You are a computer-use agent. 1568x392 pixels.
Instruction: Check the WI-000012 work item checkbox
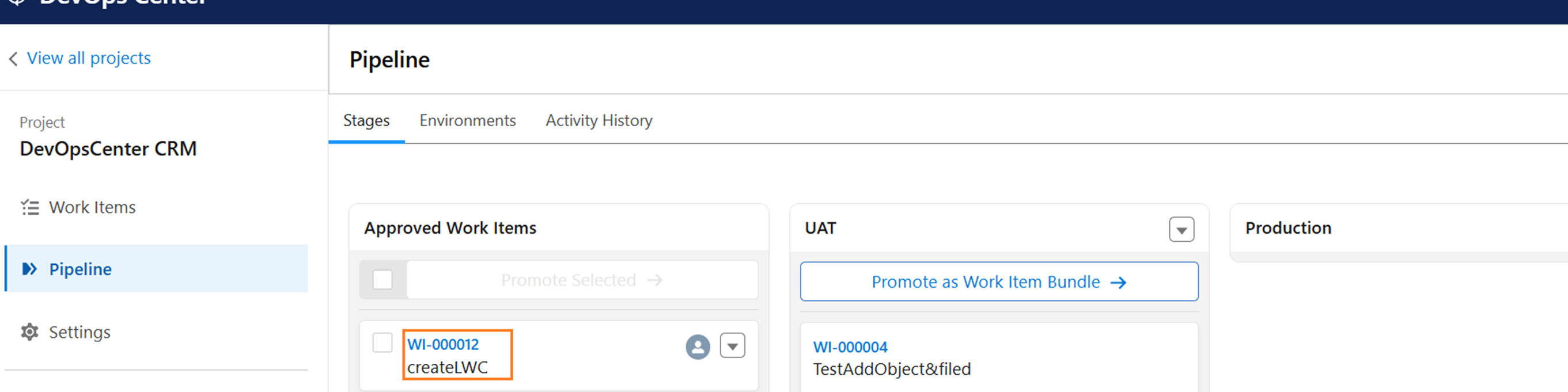click(x=382, y=342)
